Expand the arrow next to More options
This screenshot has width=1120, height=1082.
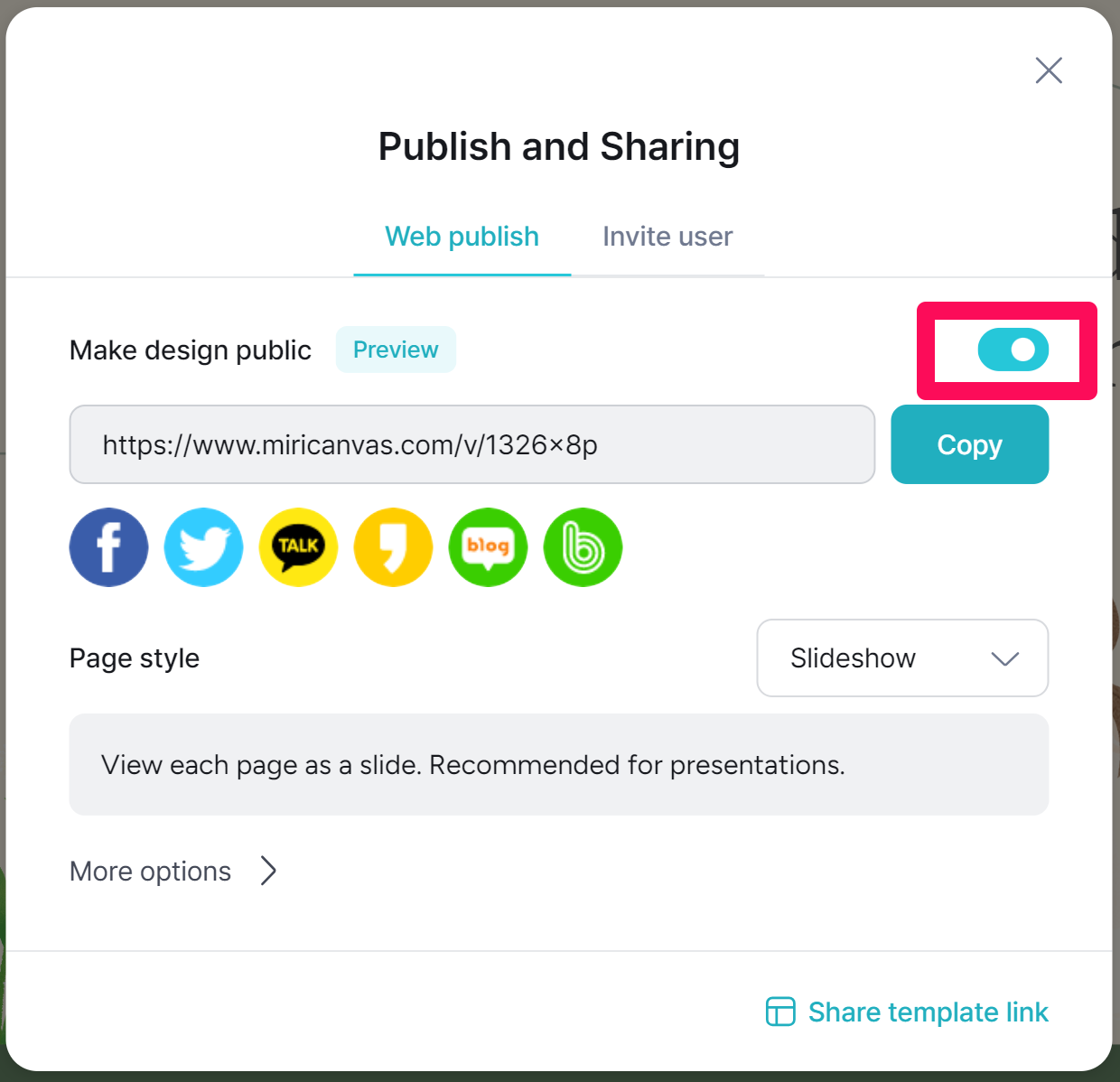pos(268,871)
